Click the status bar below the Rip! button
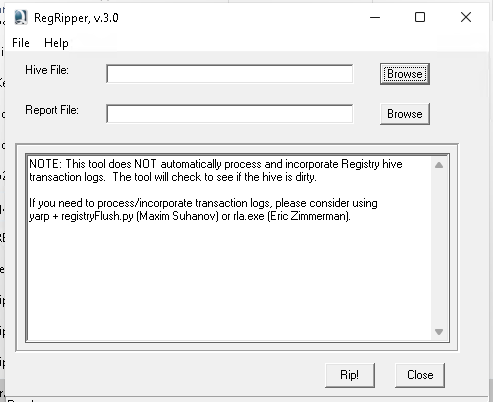The image size is (493, 402). [x=248, y=399]
